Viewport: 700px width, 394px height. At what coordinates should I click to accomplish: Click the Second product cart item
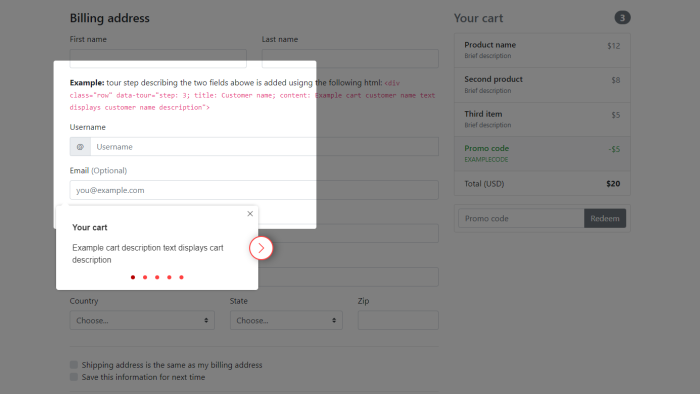tap(542, 85)
